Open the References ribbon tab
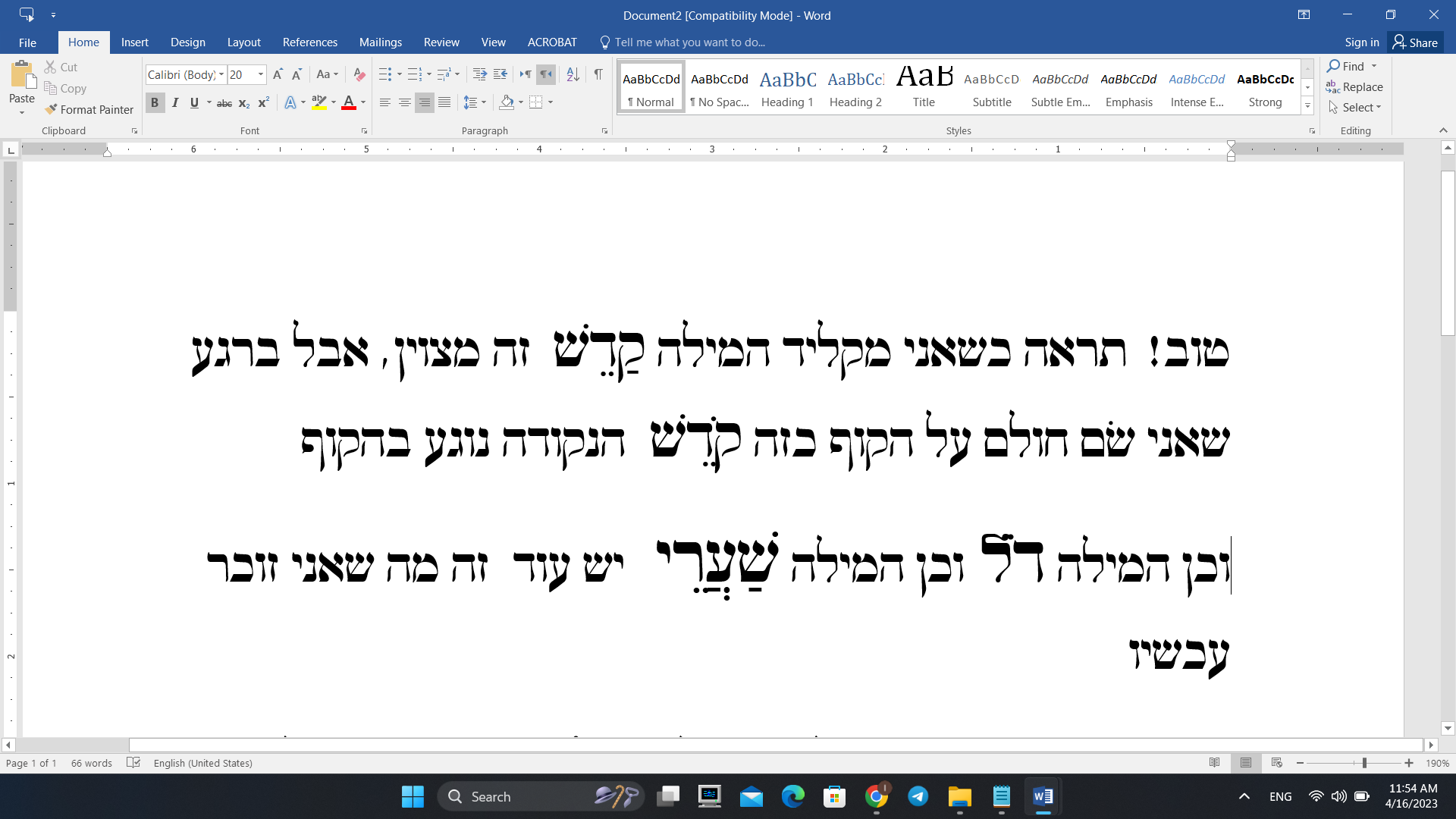This screenshot has height=819, width=1456. point(309,42)
